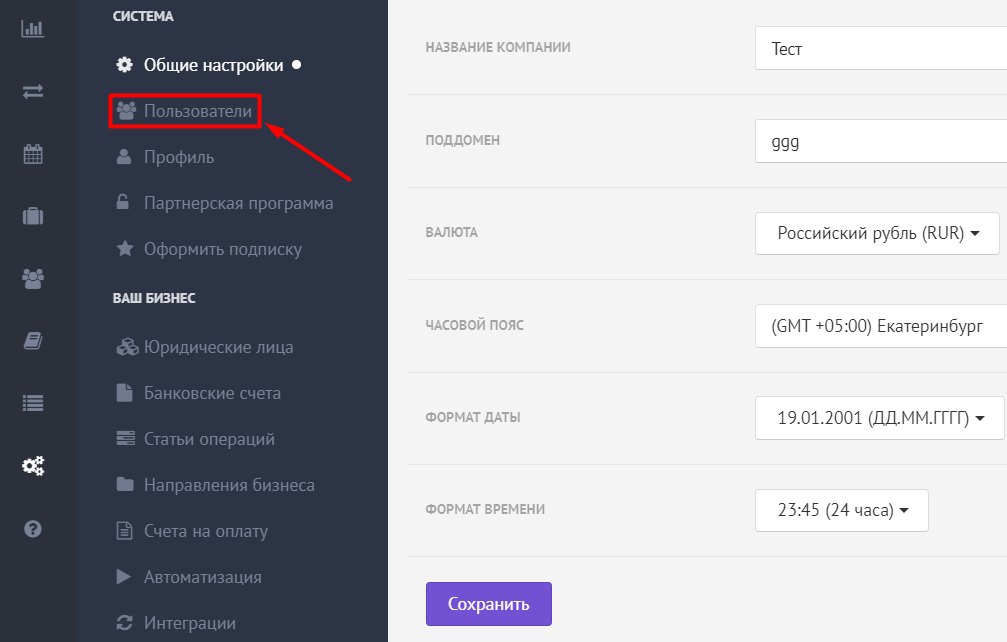Select the timezone Екатеринбург field
This screenshot has height=642, width=1007.
[x=880, y=326]
